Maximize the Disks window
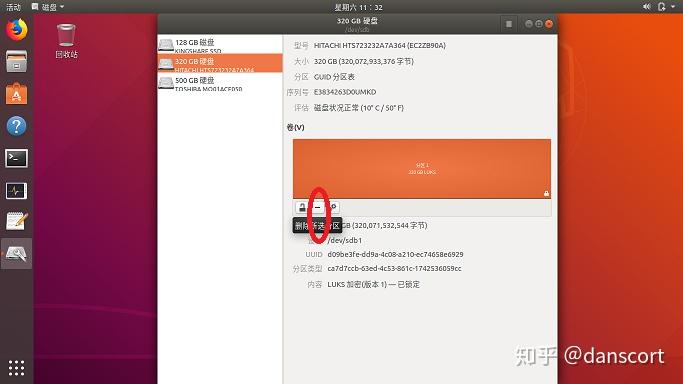This screenshot has width=683, height=384. point(539,24)
